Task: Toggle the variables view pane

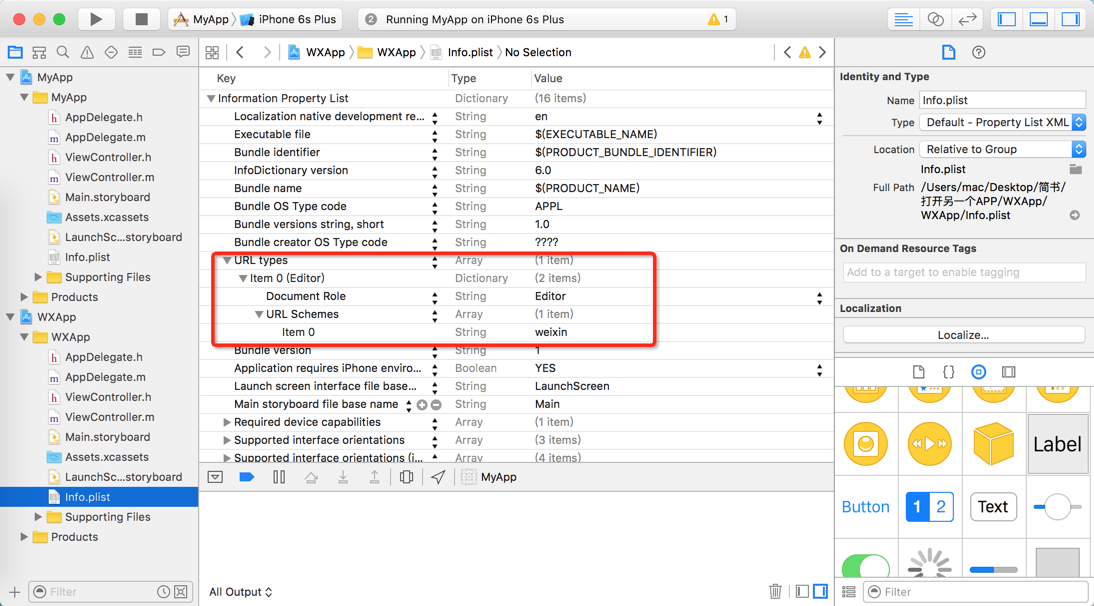Action: click(x=802, y=591)
